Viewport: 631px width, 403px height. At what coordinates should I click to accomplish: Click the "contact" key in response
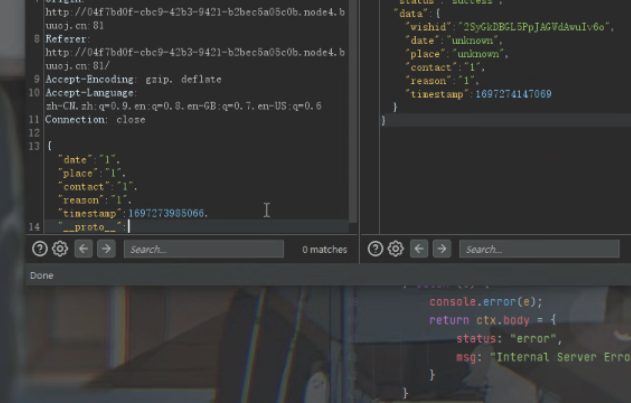point(431,67)
